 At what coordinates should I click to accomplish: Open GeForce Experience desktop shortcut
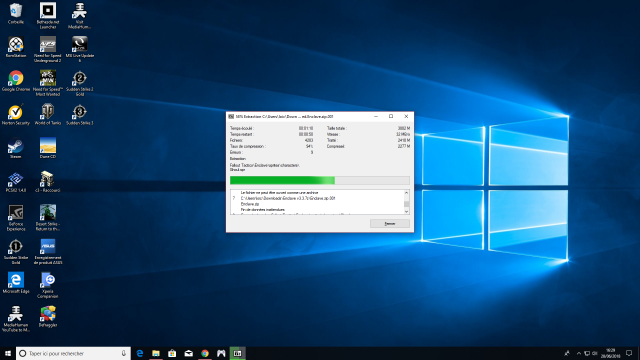point(16,218)
